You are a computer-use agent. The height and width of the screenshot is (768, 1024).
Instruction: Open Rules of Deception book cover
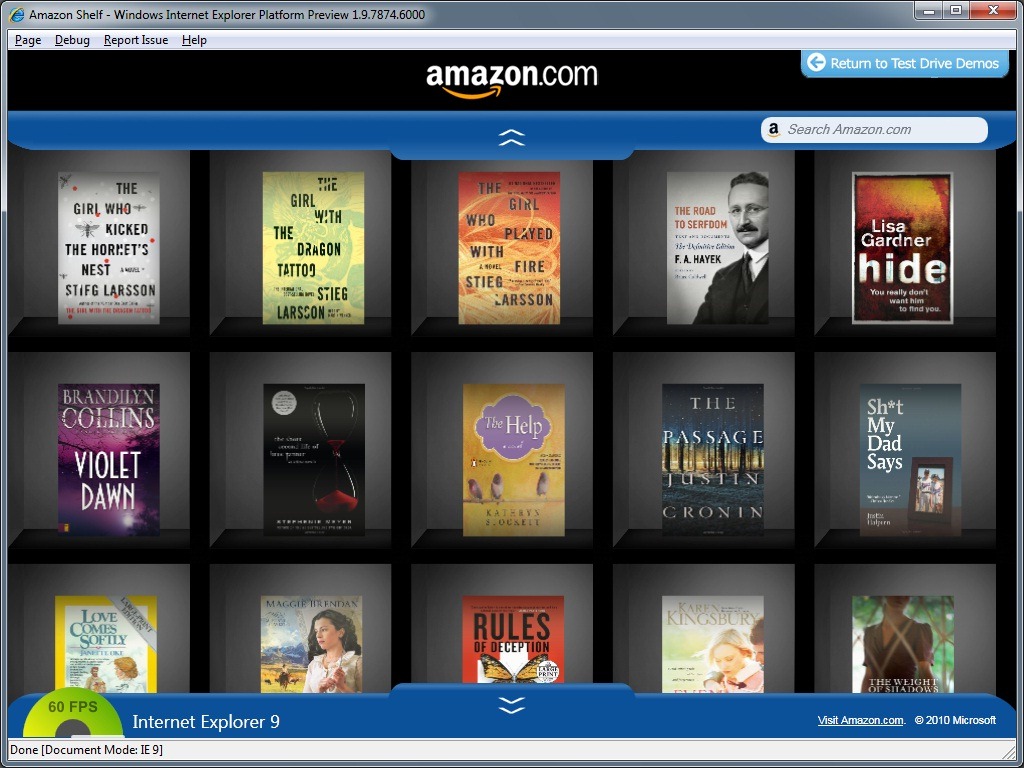point(513,639)
